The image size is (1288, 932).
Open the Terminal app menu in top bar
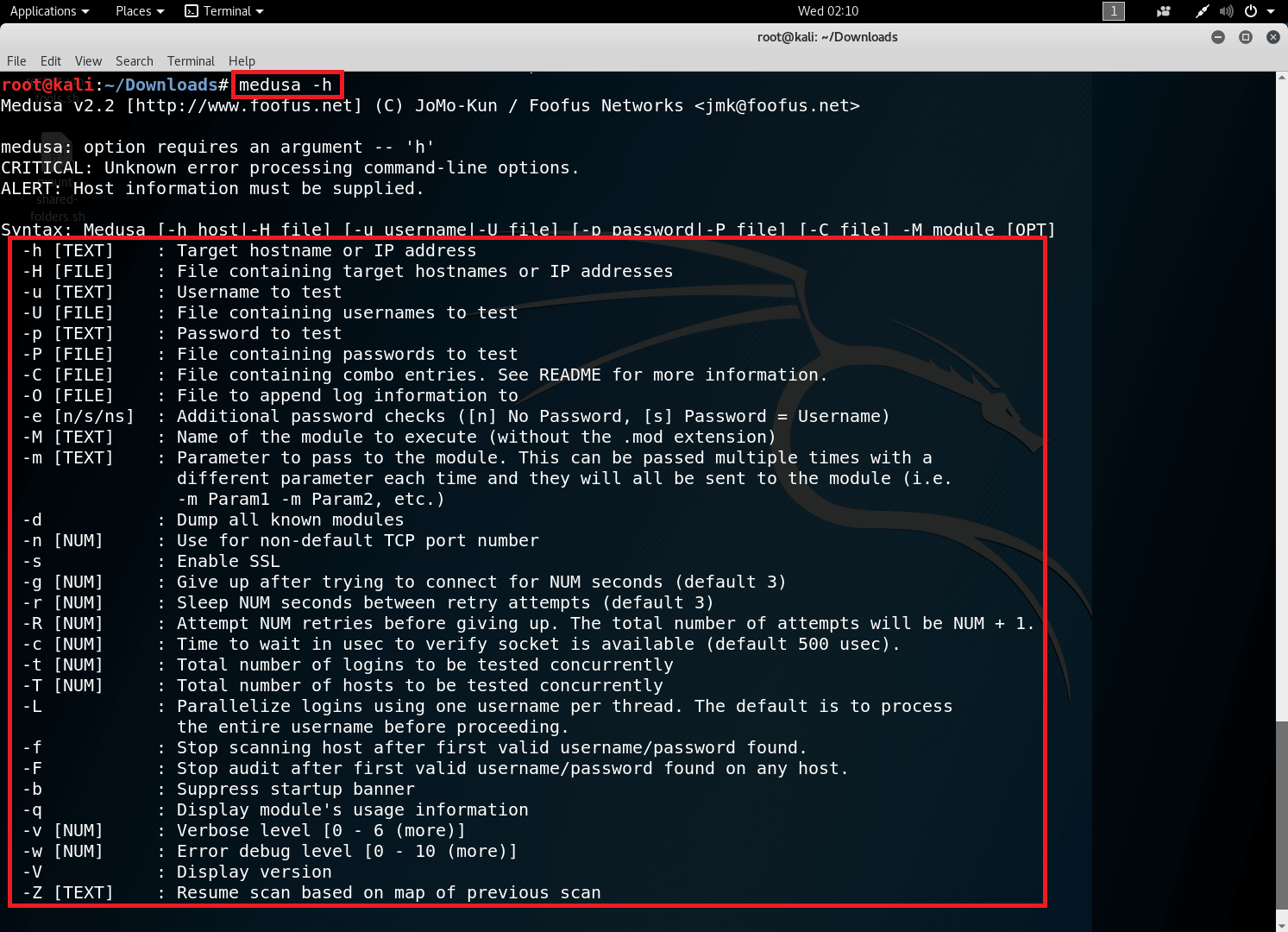pos(224,11)
